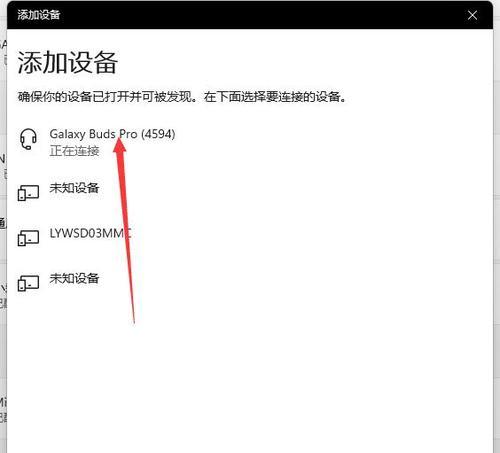Viewport: 500px width, 453px height.
Task: Click the 在下面选择要连接的设备 sentence
Action: (275, 97)
